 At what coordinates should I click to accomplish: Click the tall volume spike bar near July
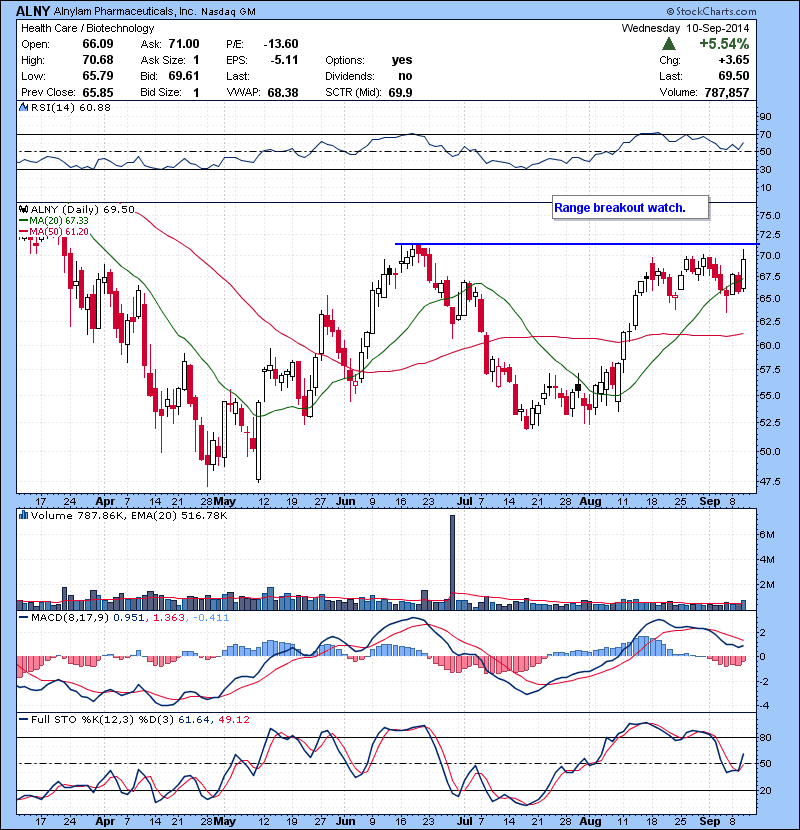(x=452, y=562)
